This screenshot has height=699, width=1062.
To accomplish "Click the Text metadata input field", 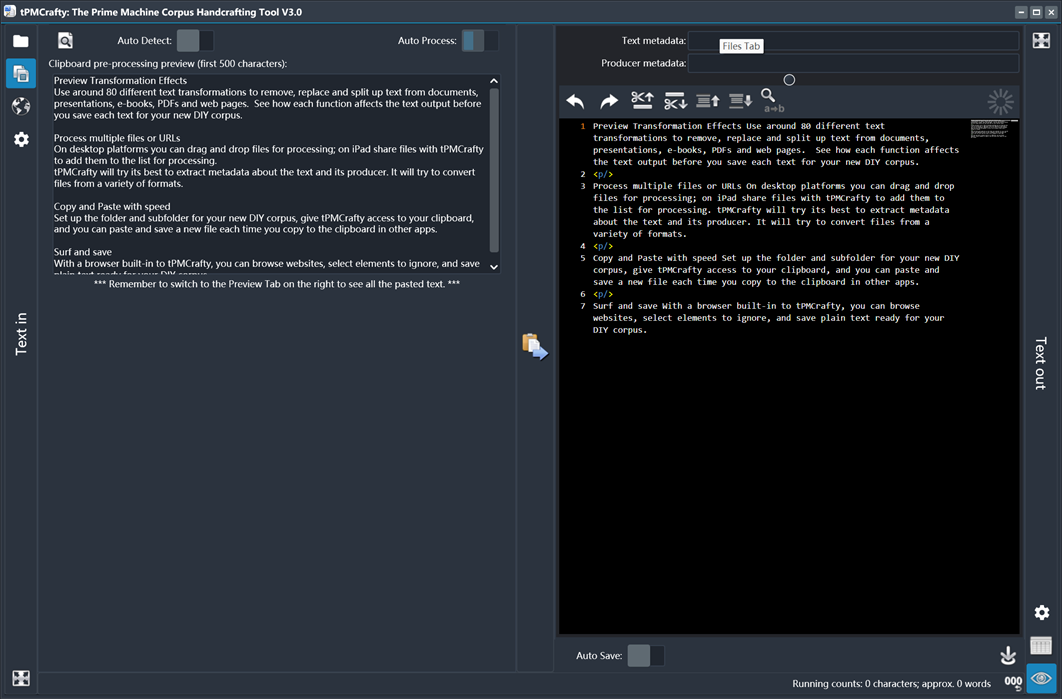I will 853,41.
